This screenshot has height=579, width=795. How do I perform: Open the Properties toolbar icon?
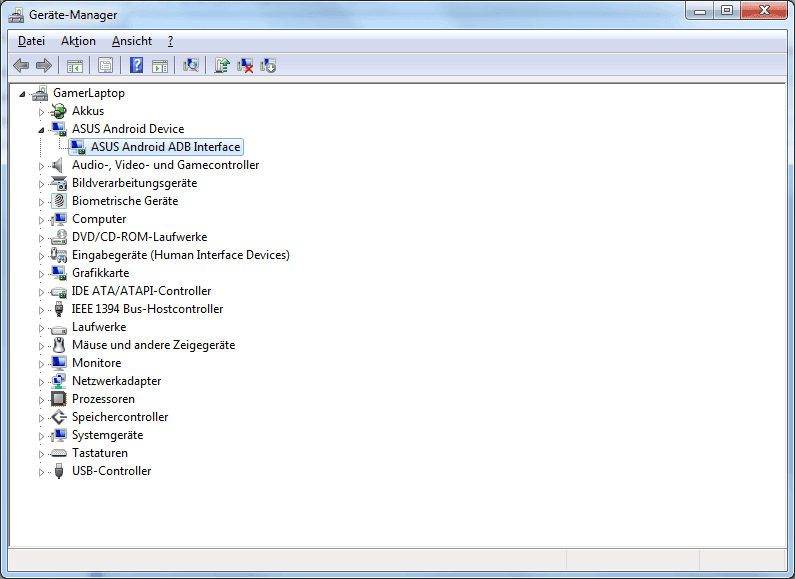click(x=105, y=65)
